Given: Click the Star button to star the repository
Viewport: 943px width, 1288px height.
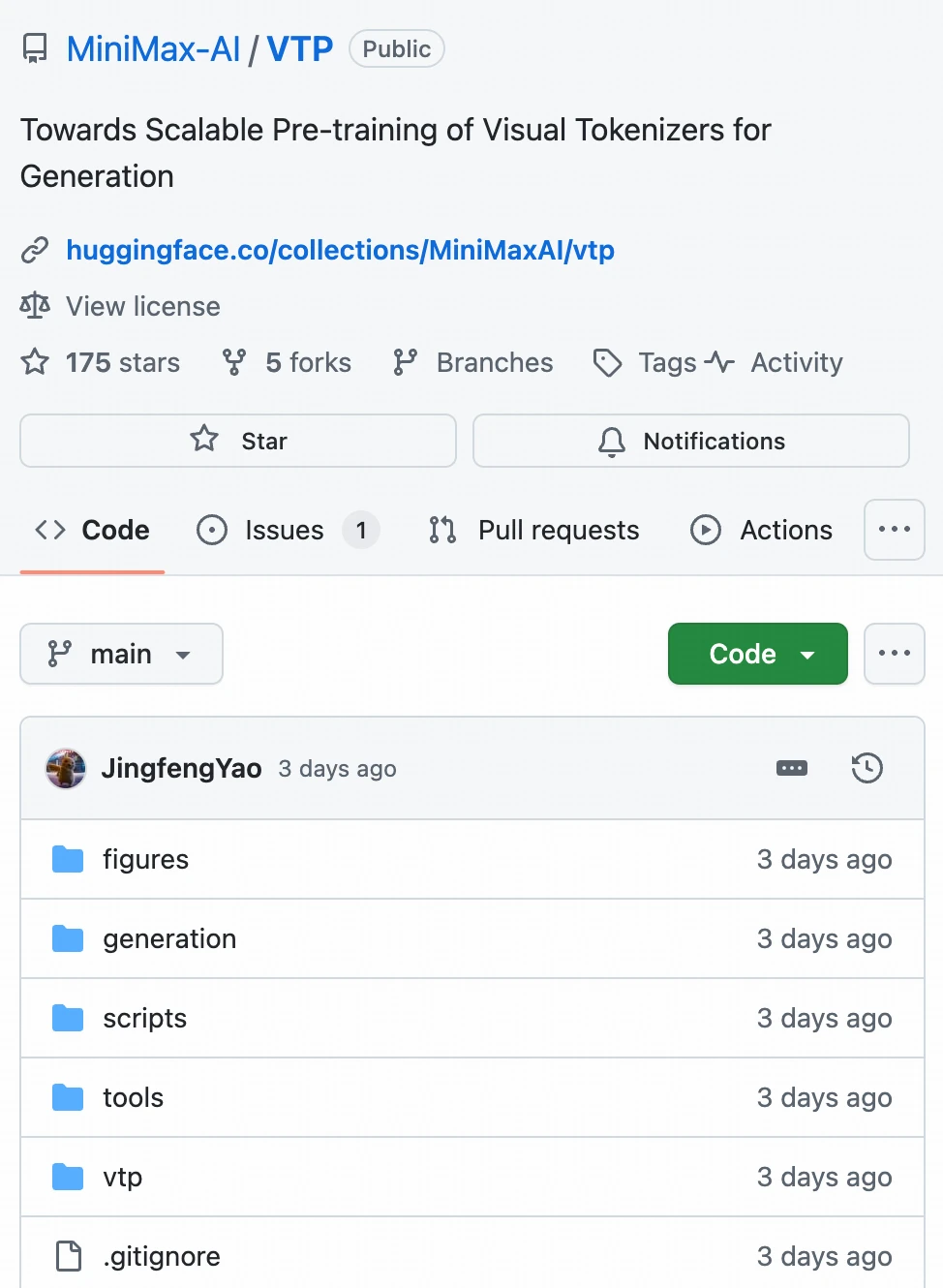Looking at the screenshot, I should point(238,441).
